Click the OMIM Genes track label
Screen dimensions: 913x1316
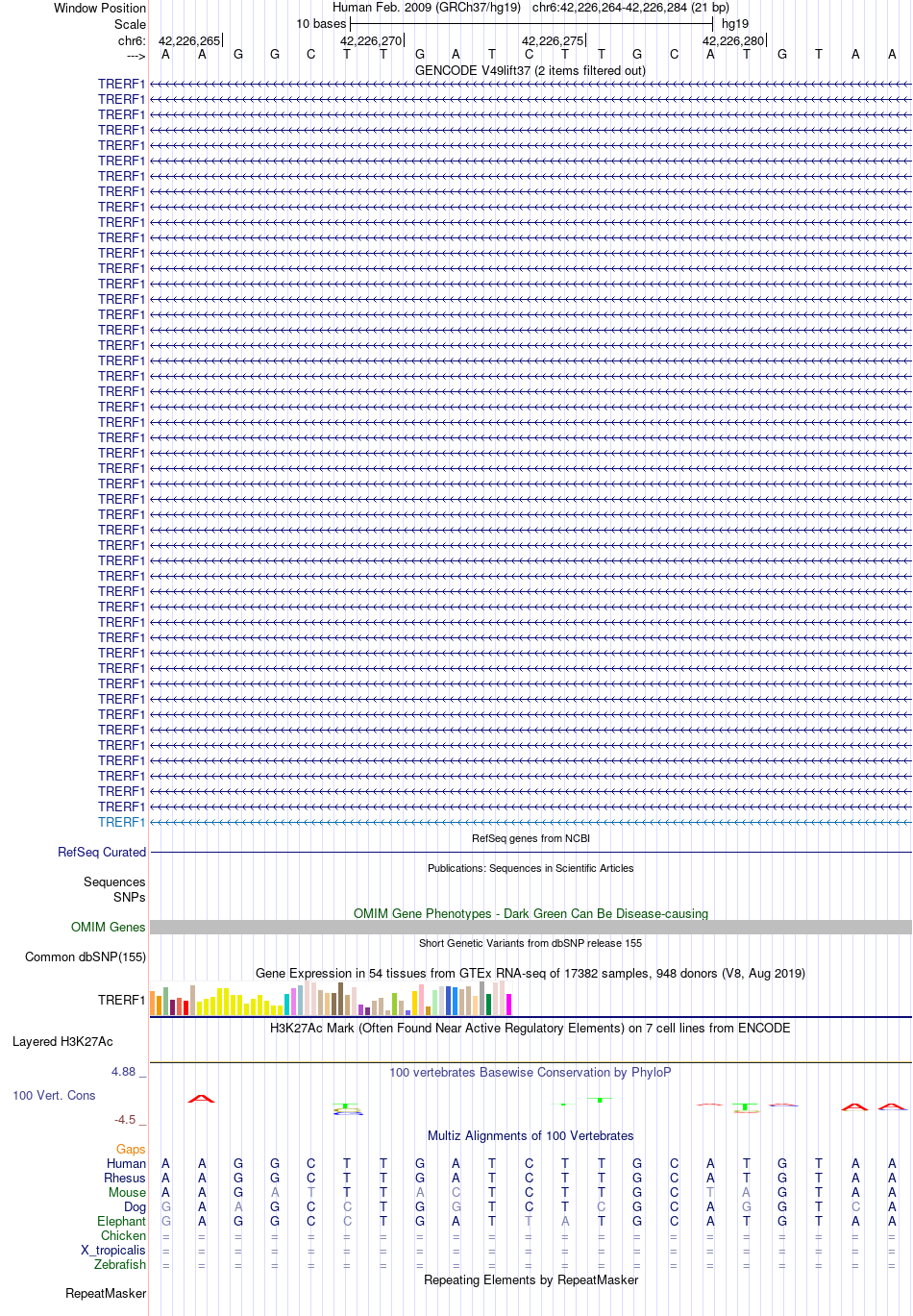pos(109,928)
